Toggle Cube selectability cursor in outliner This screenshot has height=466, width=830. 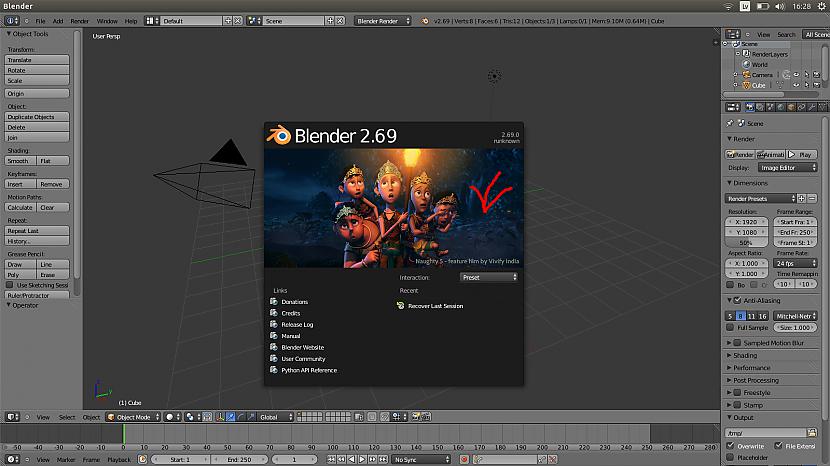[x=807, y=85]
